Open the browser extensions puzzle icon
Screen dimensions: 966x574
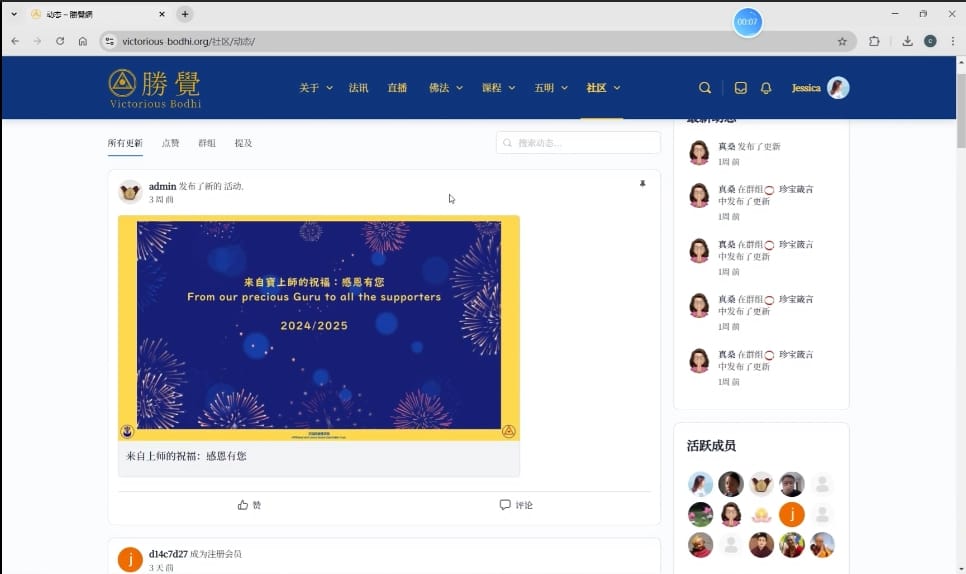(874, 41)
